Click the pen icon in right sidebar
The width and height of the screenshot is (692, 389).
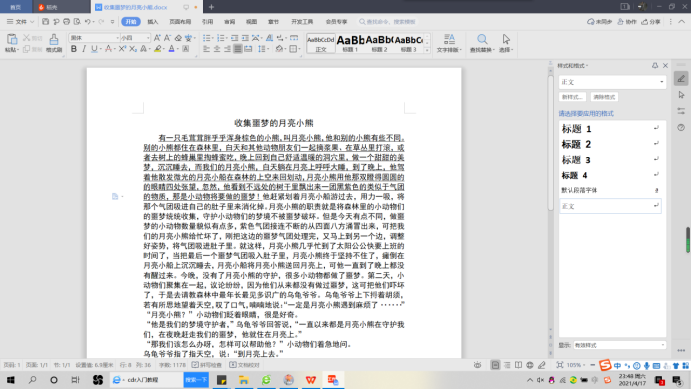(681, 79)
